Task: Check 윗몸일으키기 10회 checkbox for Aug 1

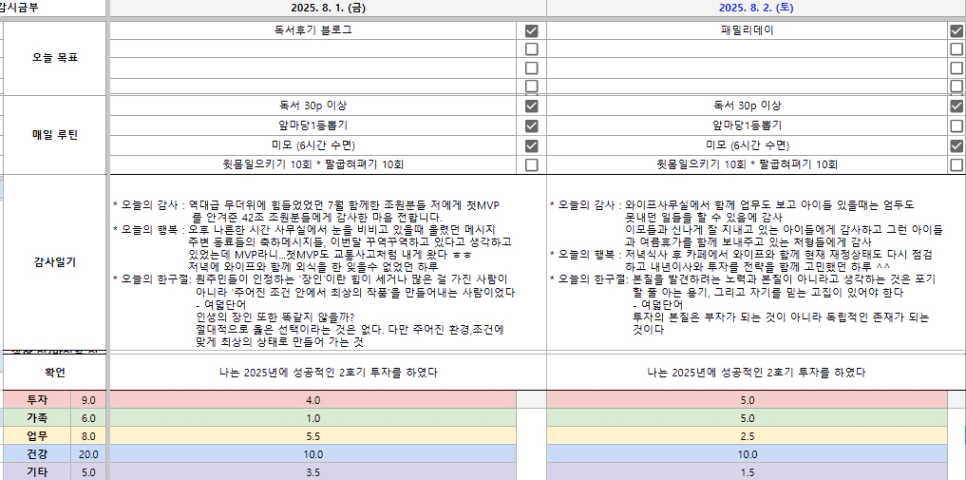Action: pyautogui.click(x=531, y=165)
